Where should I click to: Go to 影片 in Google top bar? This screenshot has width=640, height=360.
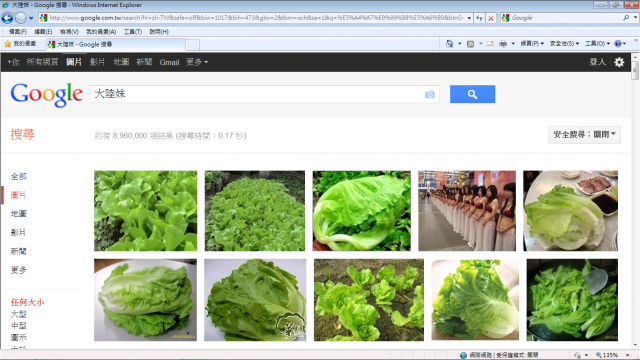coord(97,62)
